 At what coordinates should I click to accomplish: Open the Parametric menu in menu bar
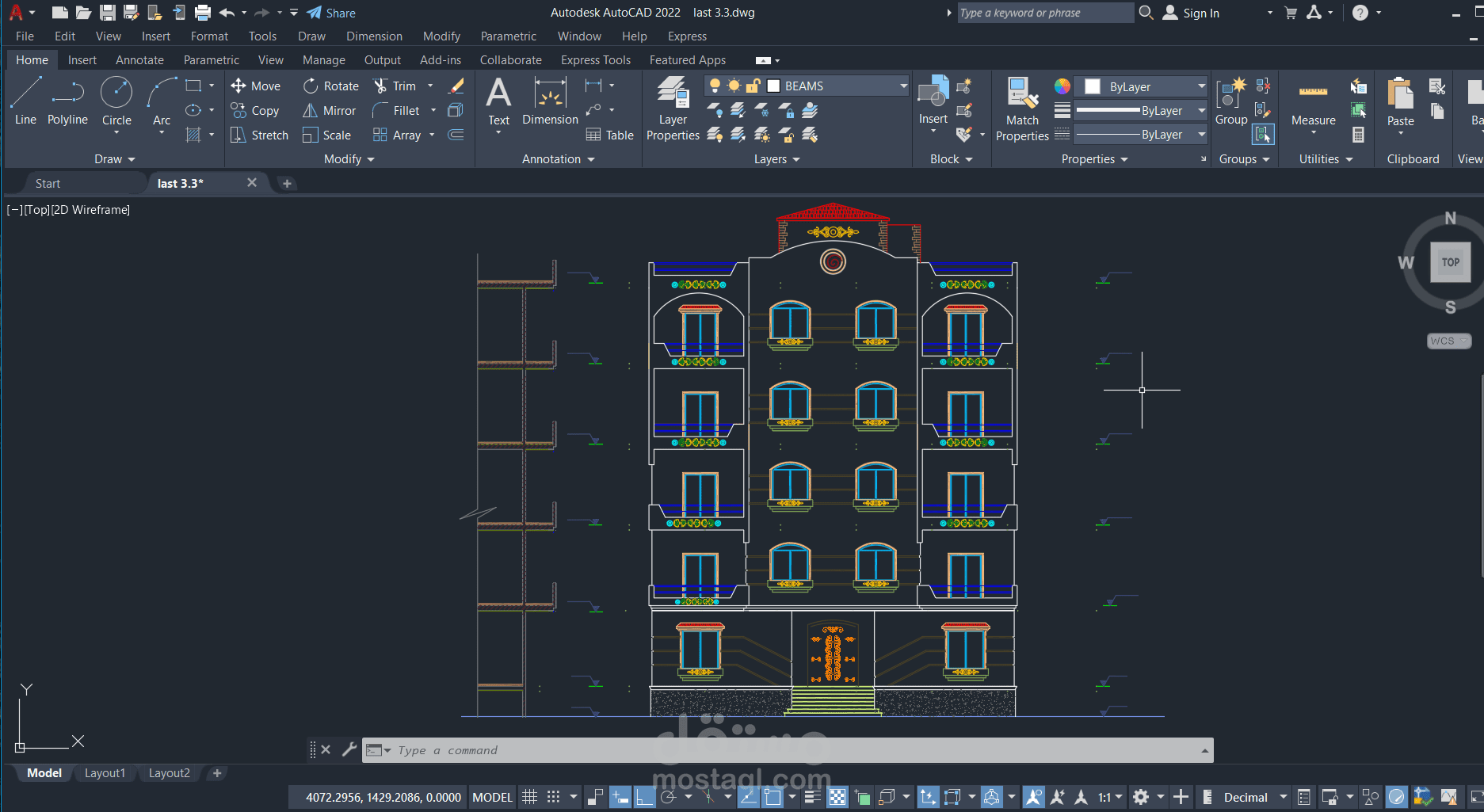pyautogui.click(x=508, y=36)
